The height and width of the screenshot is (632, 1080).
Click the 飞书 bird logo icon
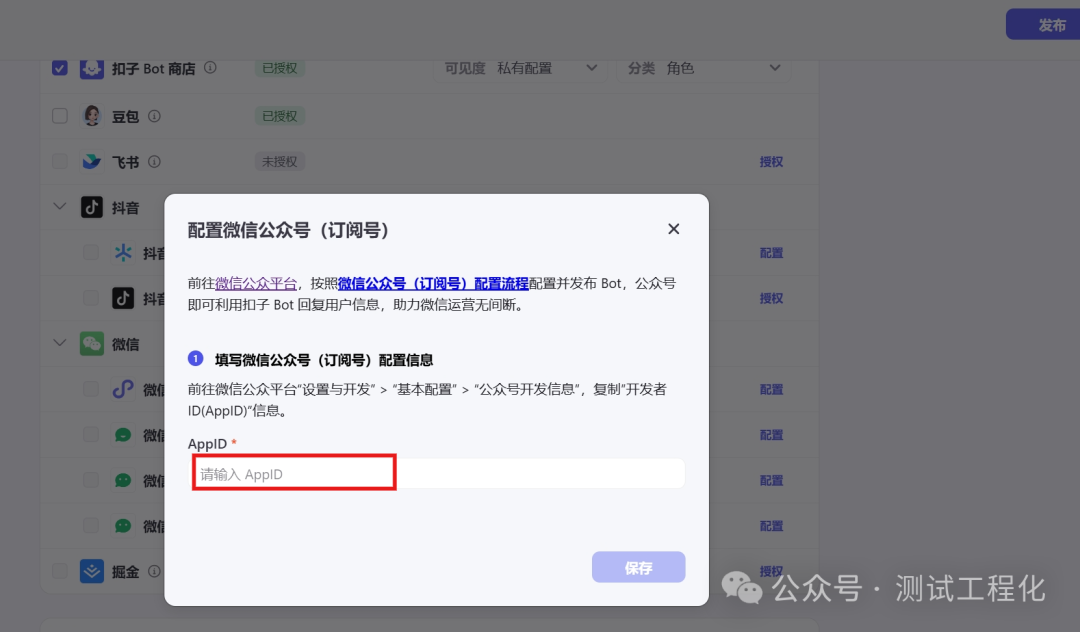[92, 162]
